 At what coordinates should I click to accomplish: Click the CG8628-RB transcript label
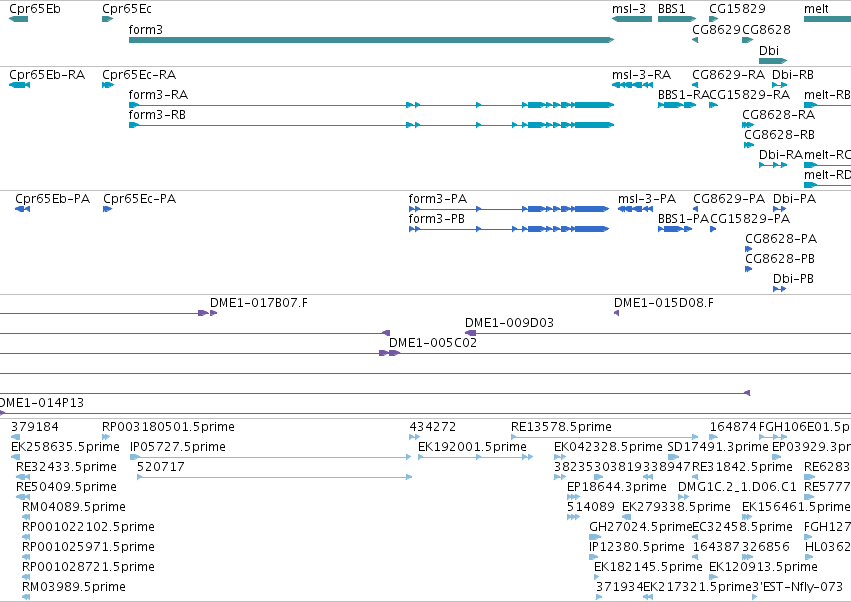pyautogui.click(x=779, y=135)
